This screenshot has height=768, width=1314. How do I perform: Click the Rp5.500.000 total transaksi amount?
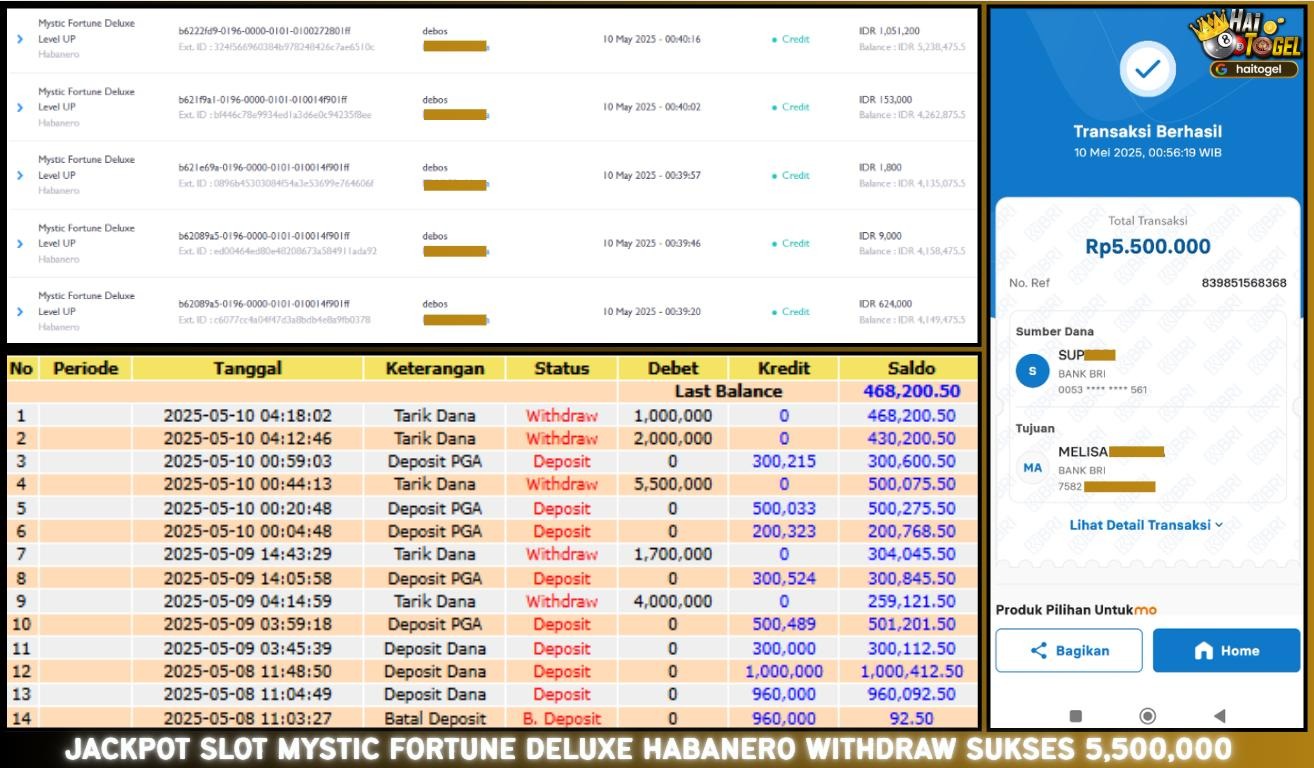click(x=1148, y=246)
